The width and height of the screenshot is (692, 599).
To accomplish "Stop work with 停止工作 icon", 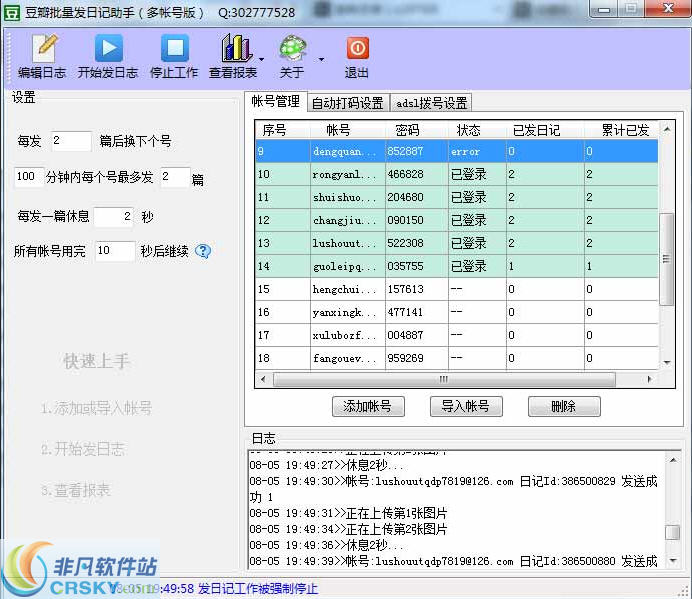I will 174,56.
